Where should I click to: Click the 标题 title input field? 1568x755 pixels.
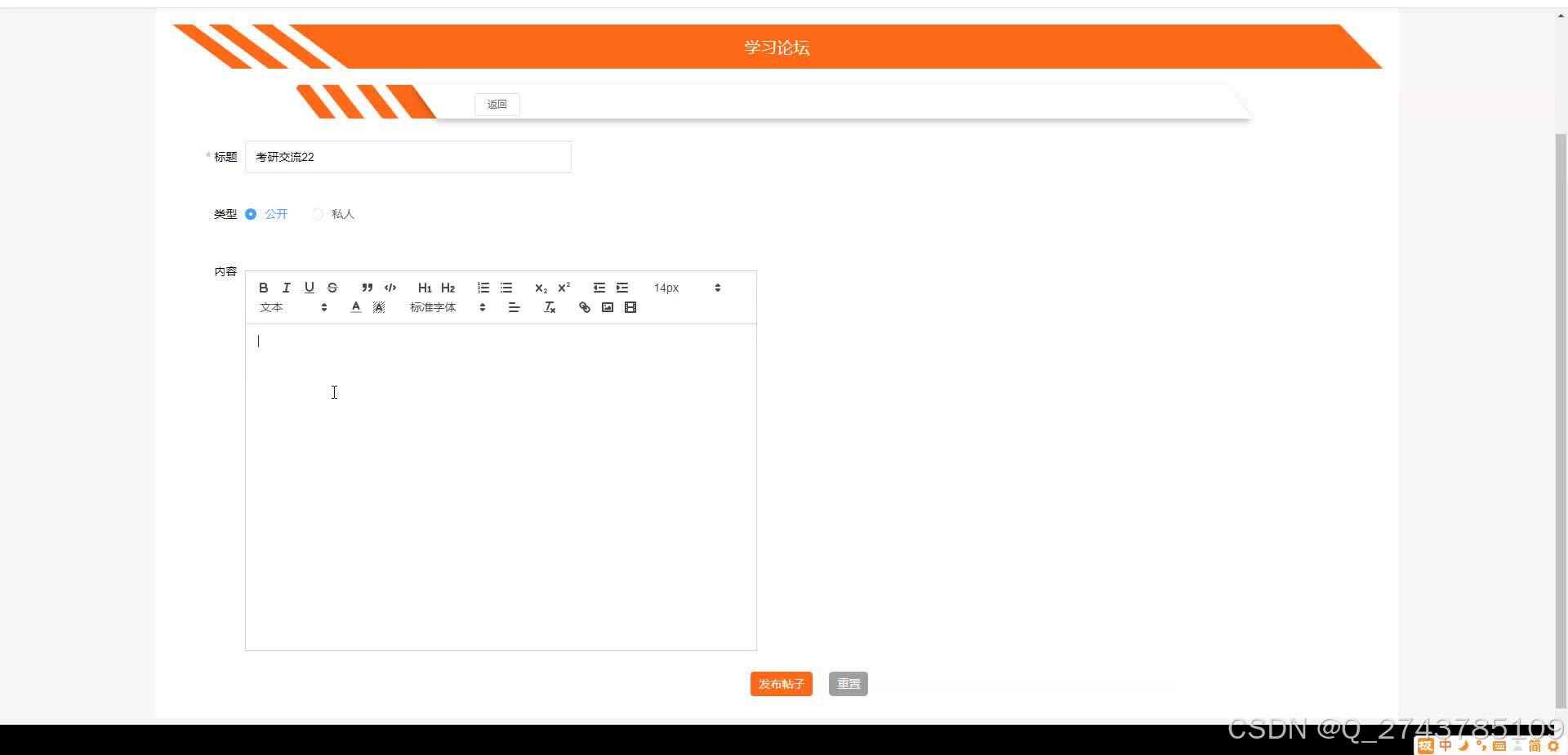pyautogui.click(x=408, y=157)
